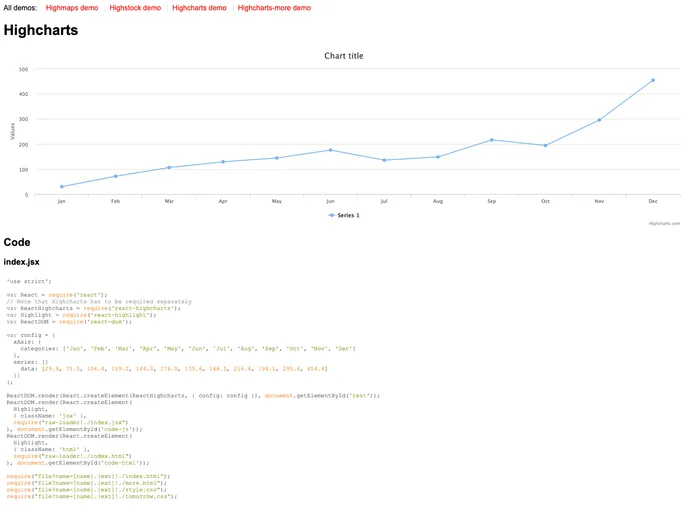The height and width of the screenshot is (512, 688).
Task: Click the 300 y-axis label
Action: [x=24, y=119]
